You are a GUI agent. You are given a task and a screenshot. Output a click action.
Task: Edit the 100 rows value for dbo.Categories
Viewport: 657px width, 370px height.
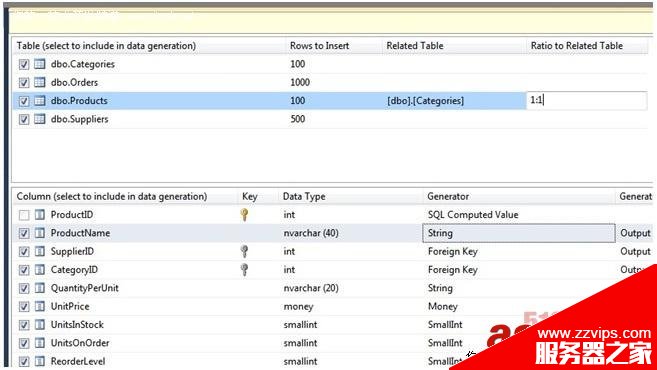(297, 64)
